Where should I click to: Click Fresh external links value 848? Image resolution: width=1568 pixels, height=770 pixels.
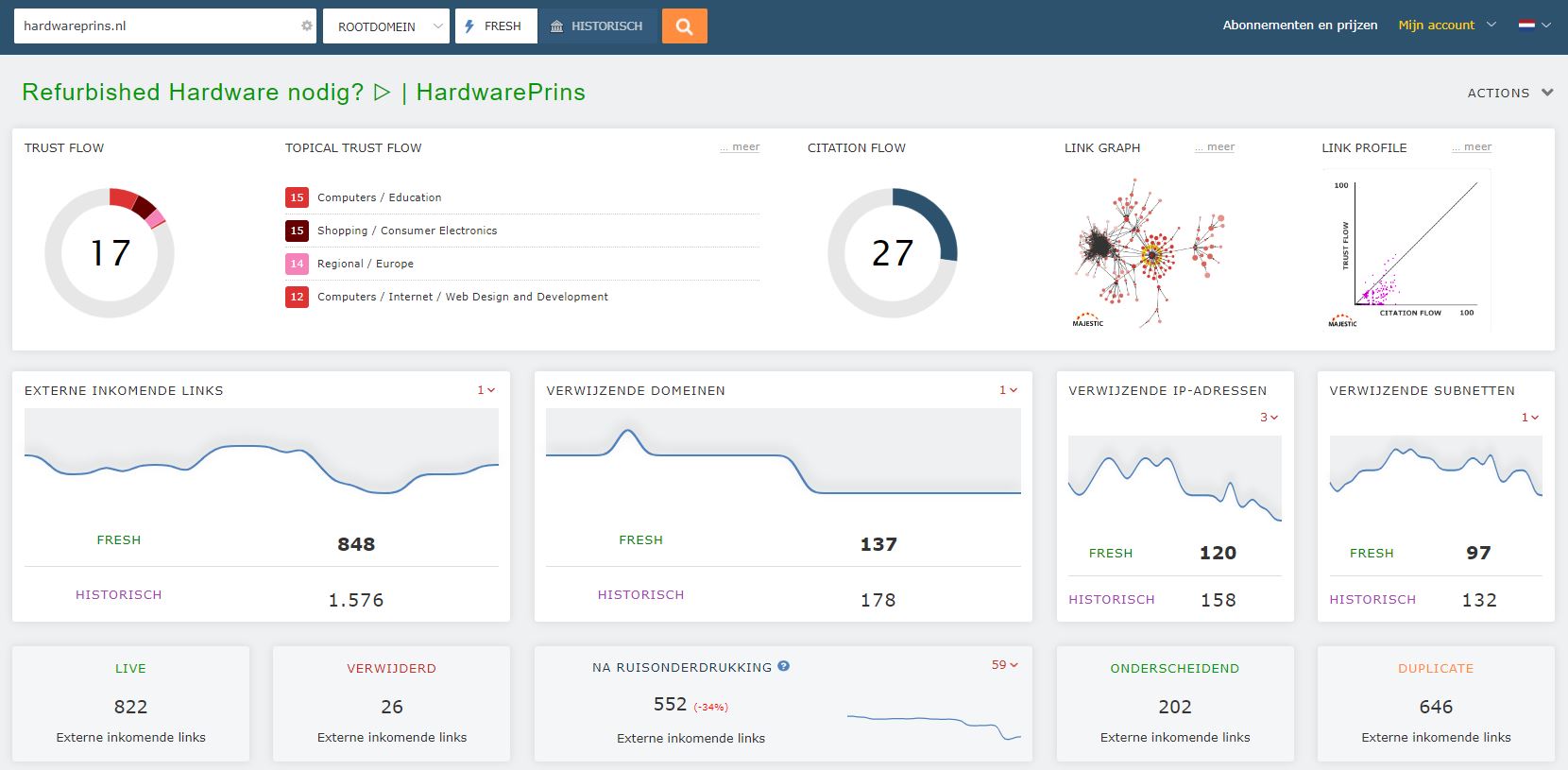[356, 544]
